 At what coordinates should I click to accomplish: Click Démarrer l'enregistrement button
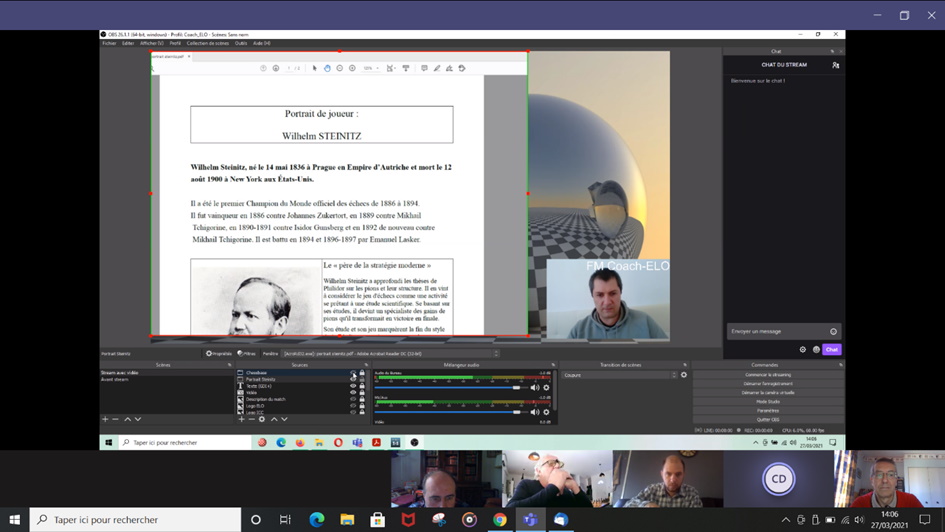[x=767, y=384]
